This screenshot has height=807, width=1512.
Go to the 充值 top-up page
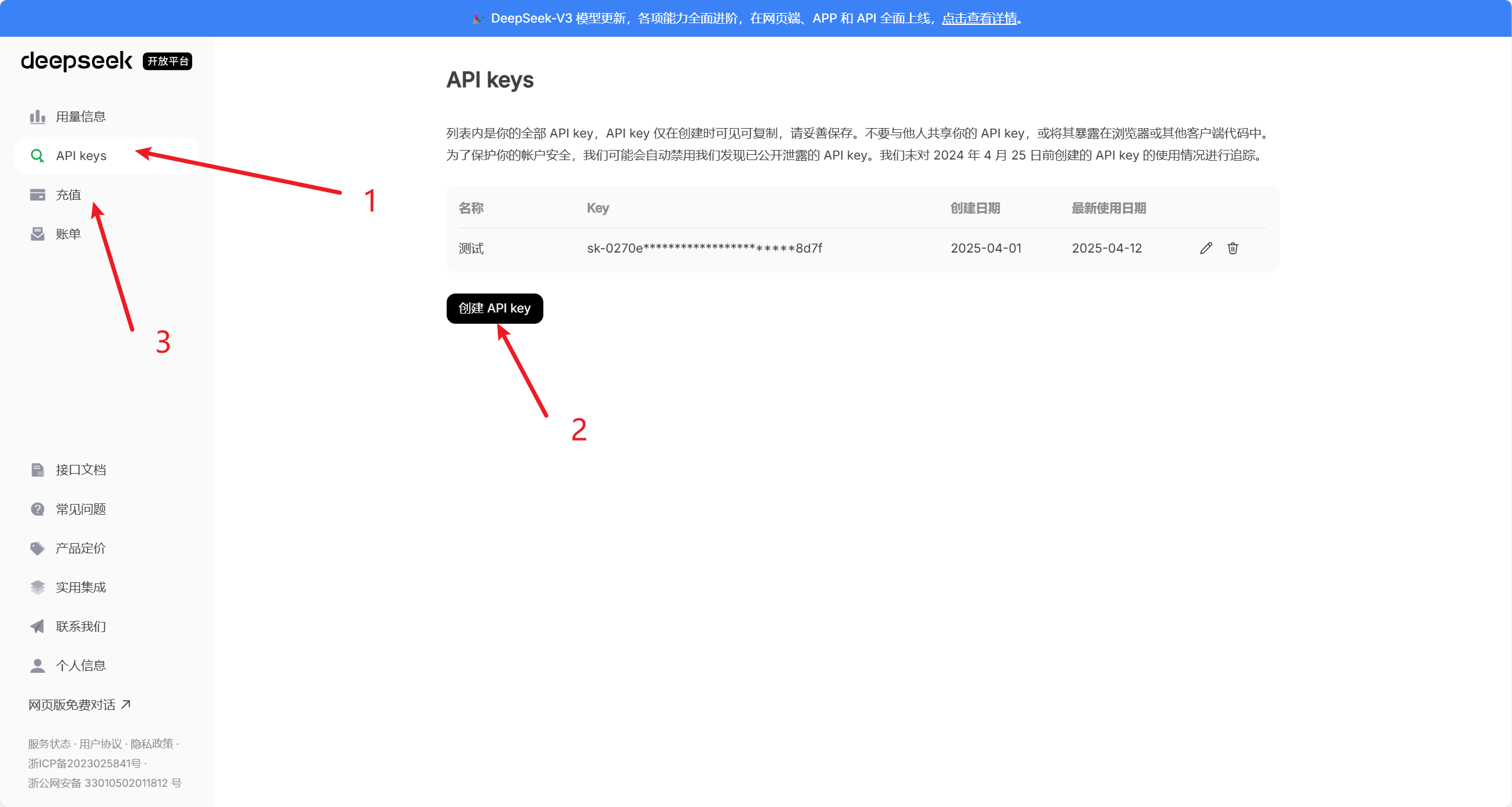[68, 195]
